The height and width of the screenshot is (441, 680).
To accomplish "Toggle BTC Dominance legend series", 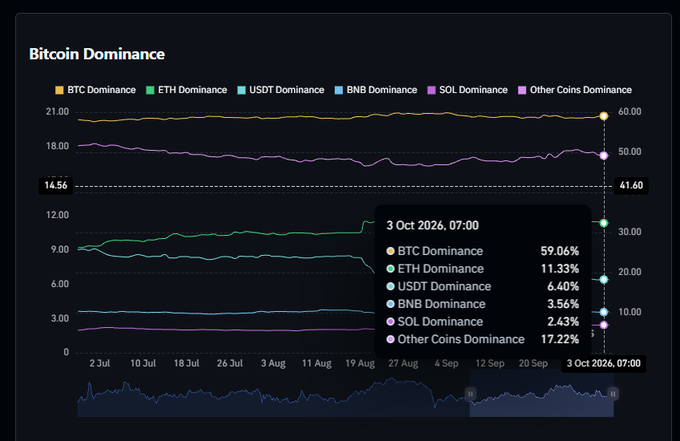I will pos(95,90).
